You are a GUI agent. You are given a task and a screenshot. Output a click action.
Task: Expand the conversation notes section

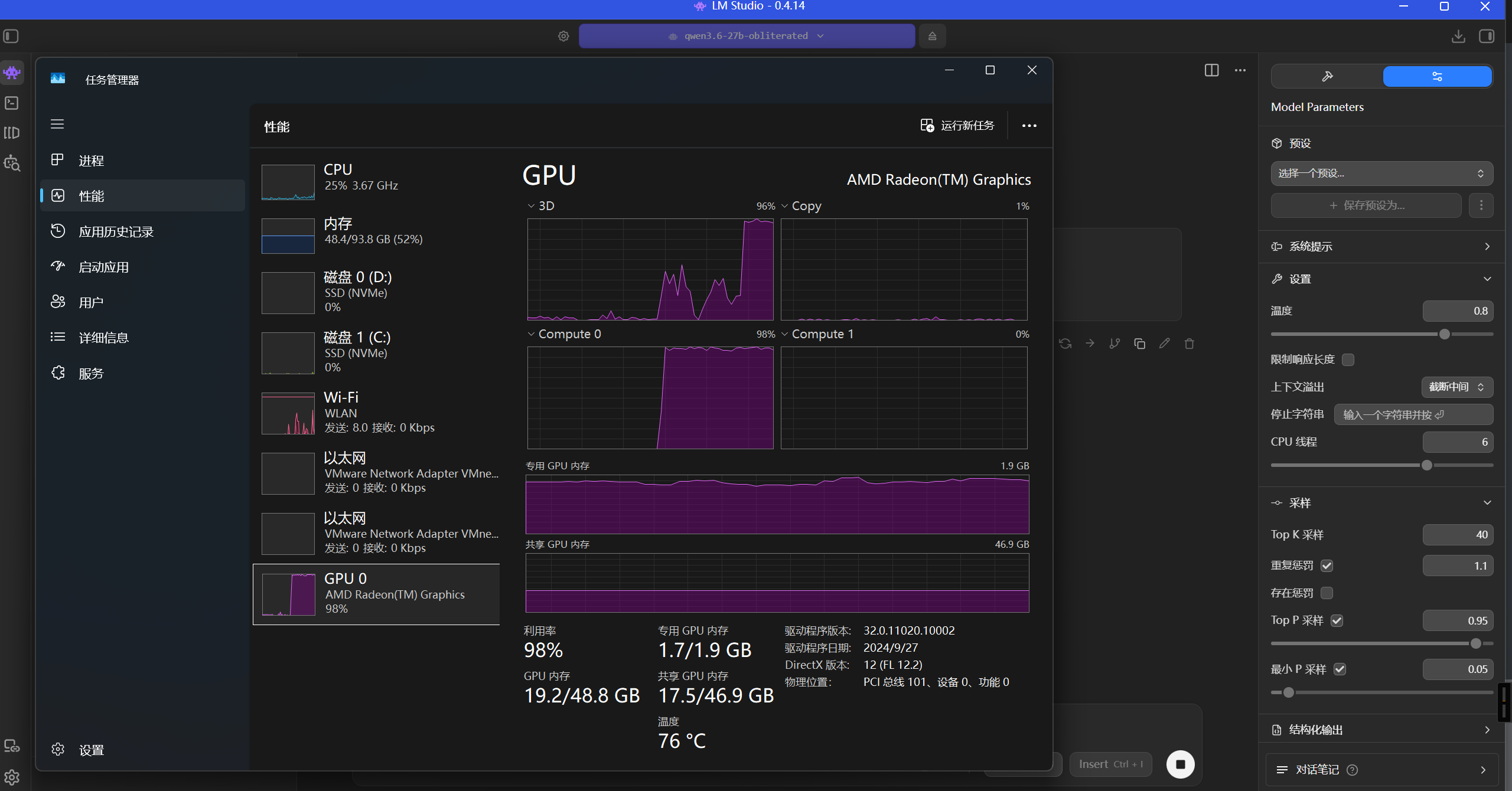(1382, 770)
